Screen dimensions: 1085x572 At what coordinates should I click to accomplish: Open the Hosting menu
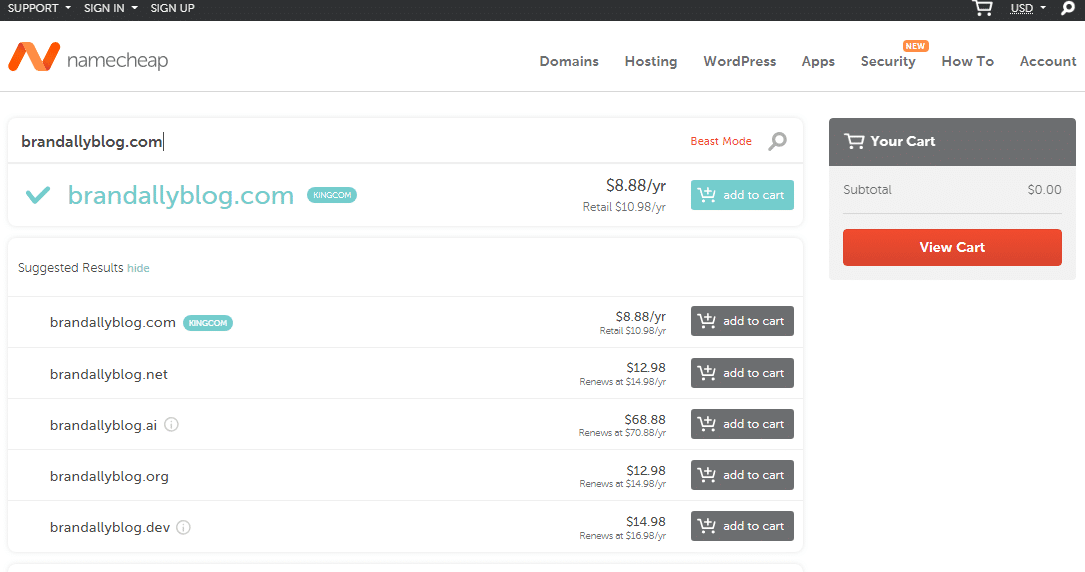point(650,62)
